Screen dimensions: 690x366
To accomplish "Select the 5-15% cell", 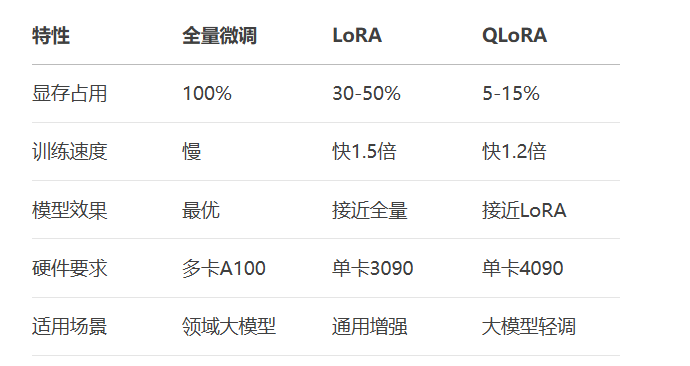I will pyautogui.click(x=510, y=93).
